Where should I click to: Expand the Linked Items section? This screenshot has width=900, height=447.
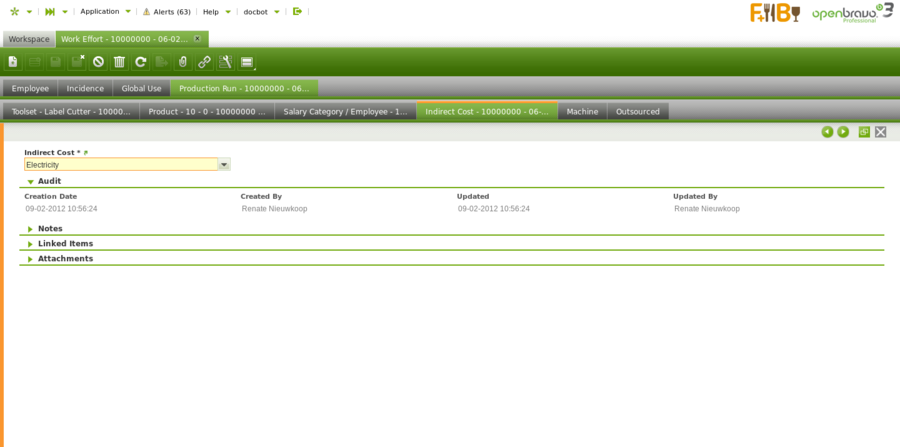click(x=31, y=244)
